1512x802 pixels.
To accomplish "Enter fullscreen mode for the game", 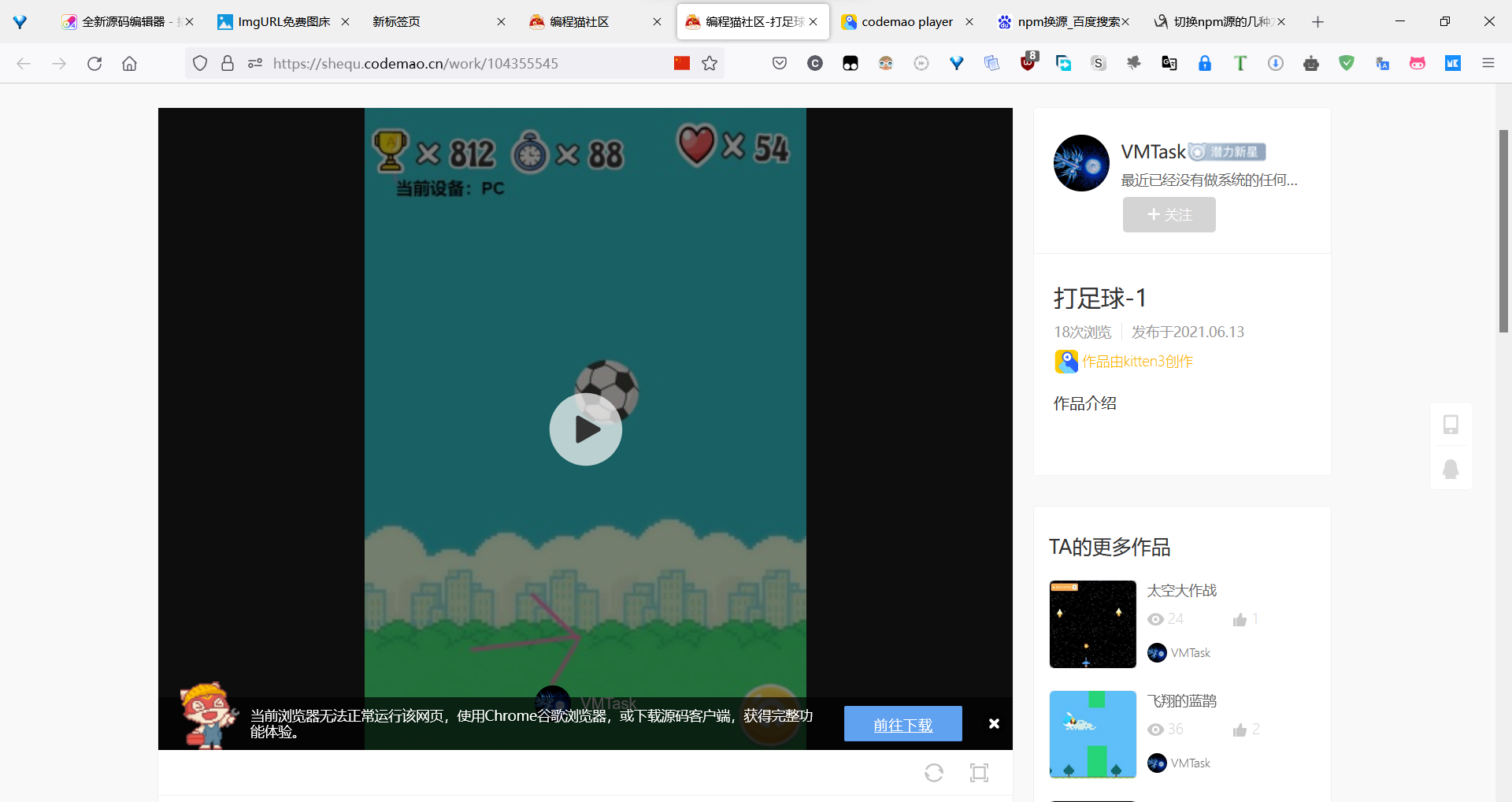I will pos(979,773).
